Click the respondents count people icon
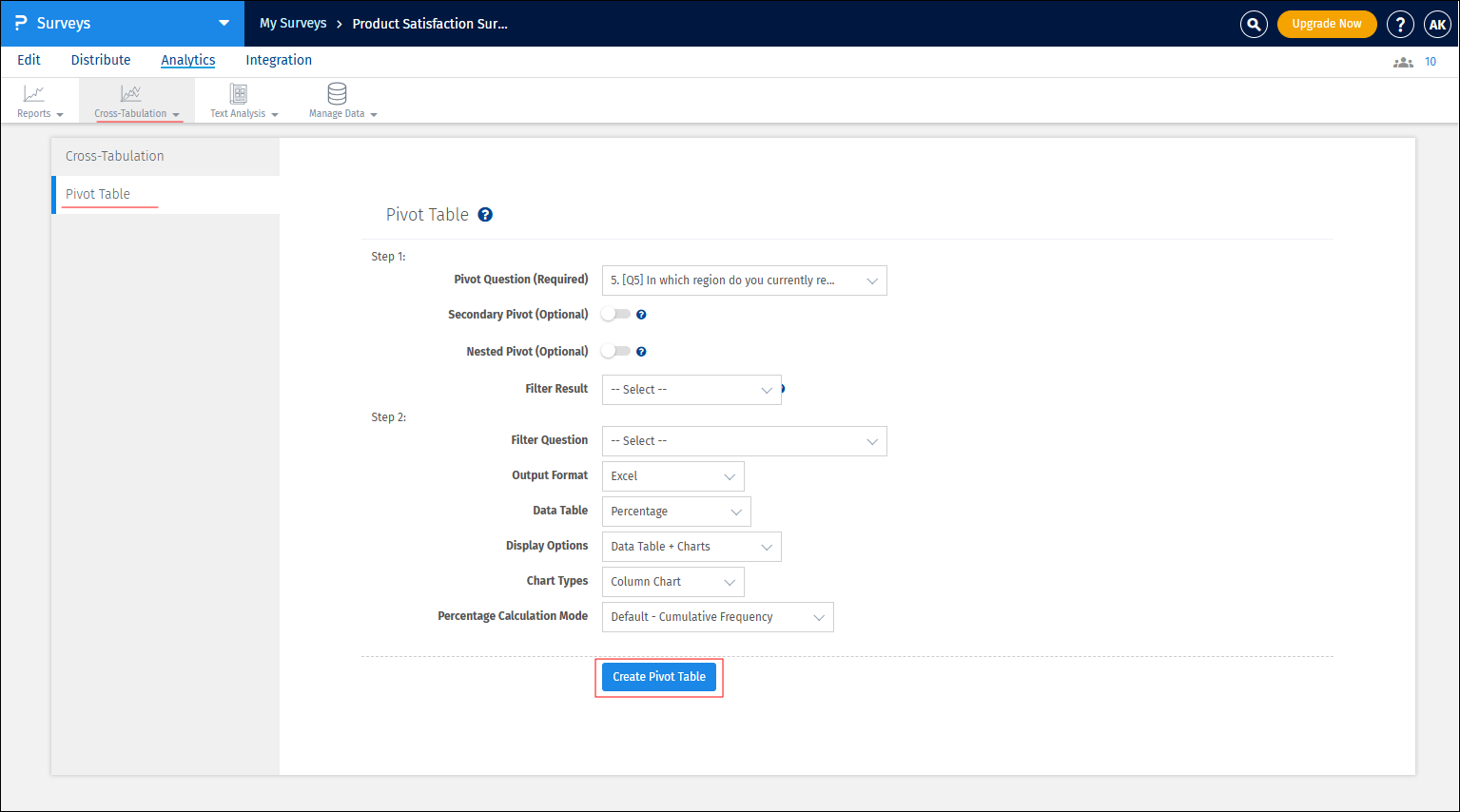This screenshot has height=812, width=1460. point(1402,60)
